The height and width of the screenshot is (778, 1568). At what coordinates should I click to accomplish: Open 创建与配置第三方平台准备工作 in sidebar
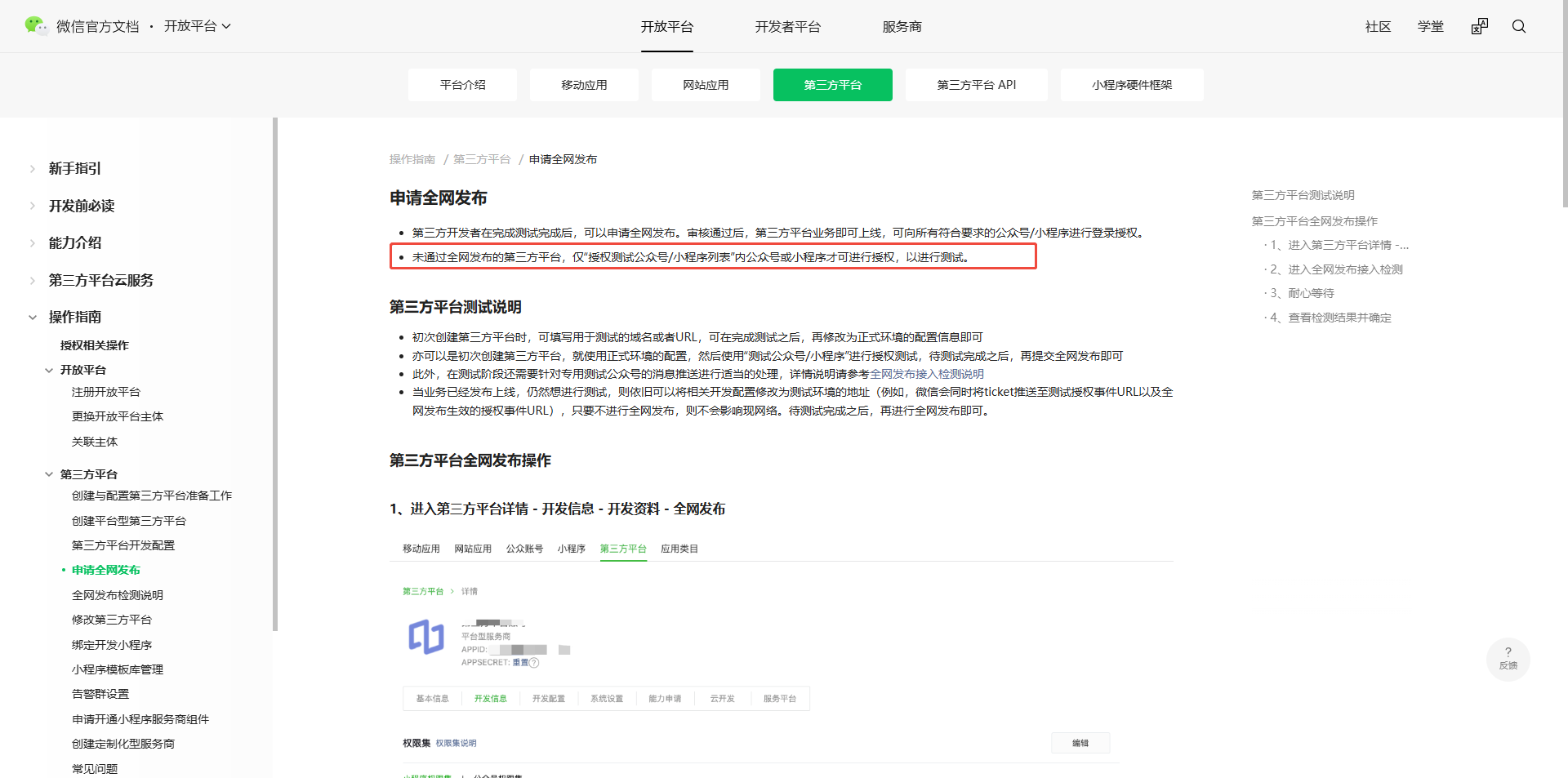tap(152, 496)
